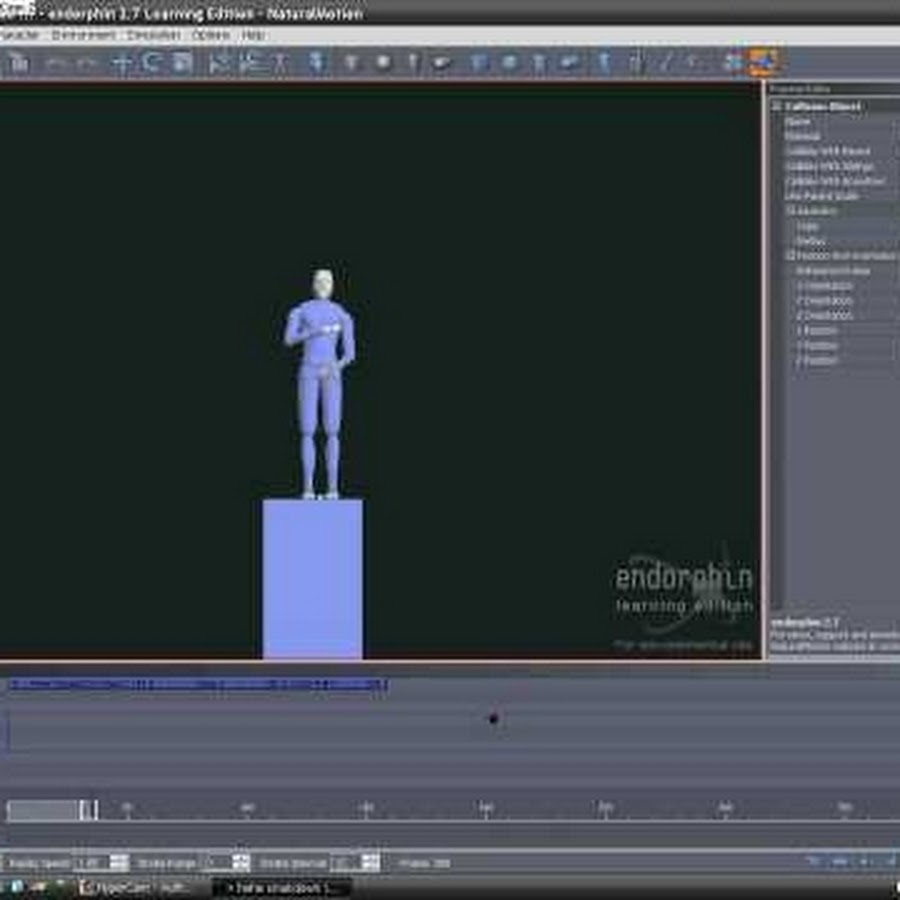Screen dimensions: 900x900
Task: Select the Name property row
Action: click(x=841, y=121)
